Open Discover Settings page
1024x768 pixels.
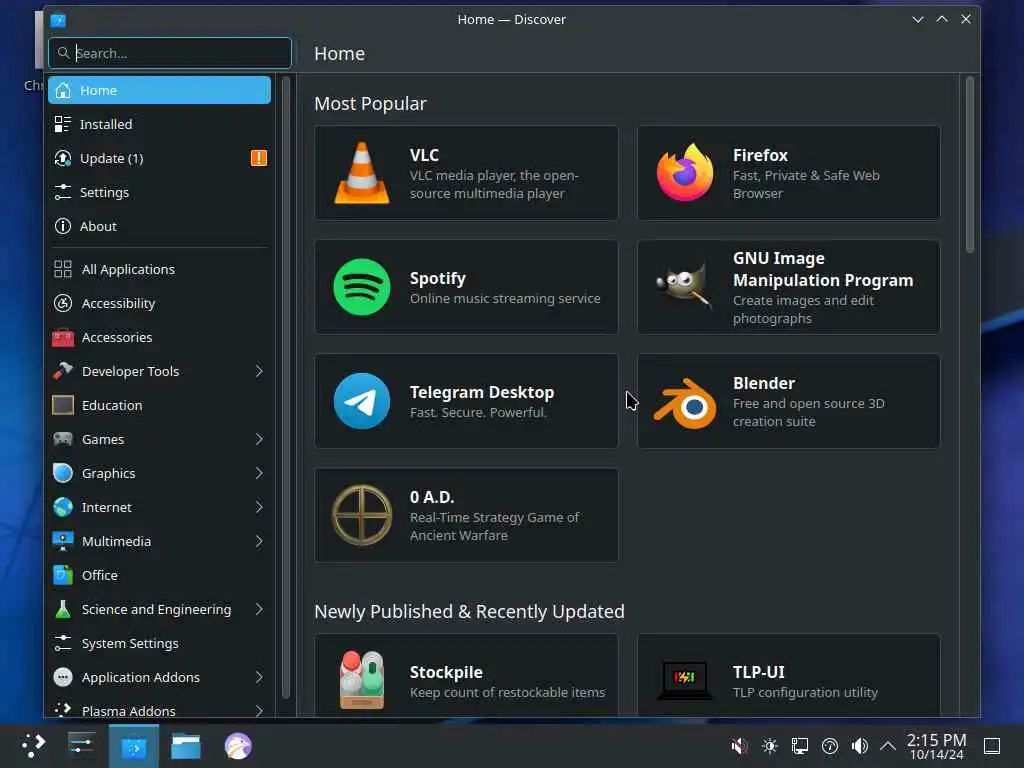pyautogui.click(x=159, y=192)
